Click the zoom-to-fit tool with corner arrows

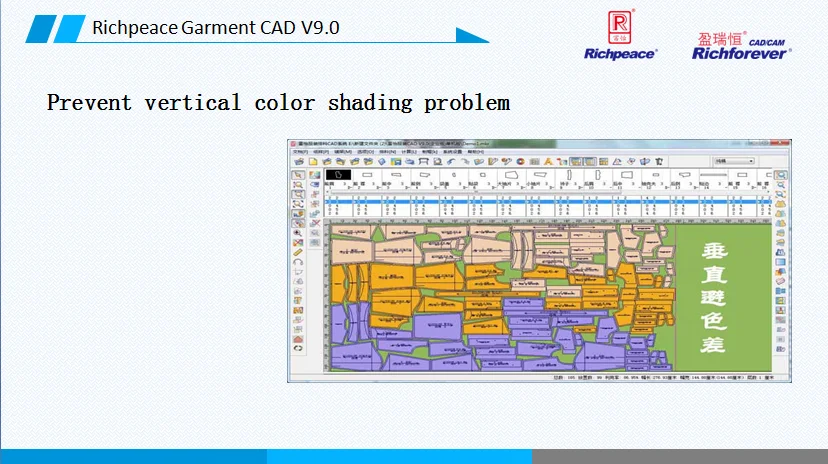tap(298, 204)
